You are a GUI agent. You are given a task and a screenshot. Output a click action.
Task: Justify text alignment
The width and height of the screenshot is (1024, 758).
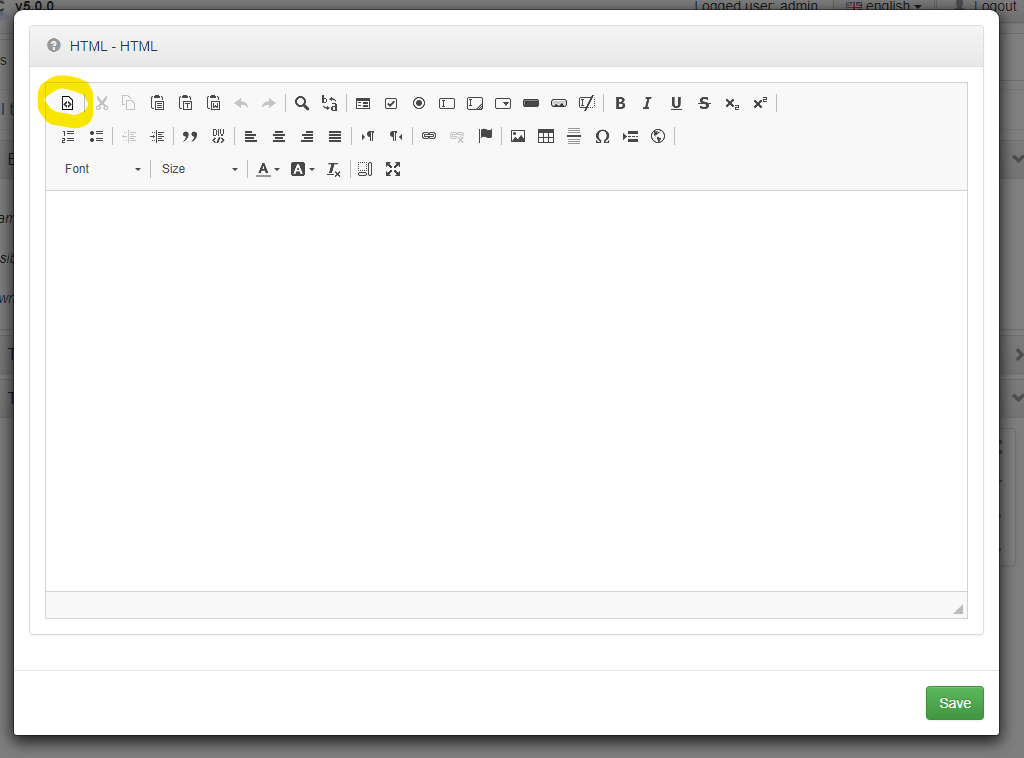[335, 136]
